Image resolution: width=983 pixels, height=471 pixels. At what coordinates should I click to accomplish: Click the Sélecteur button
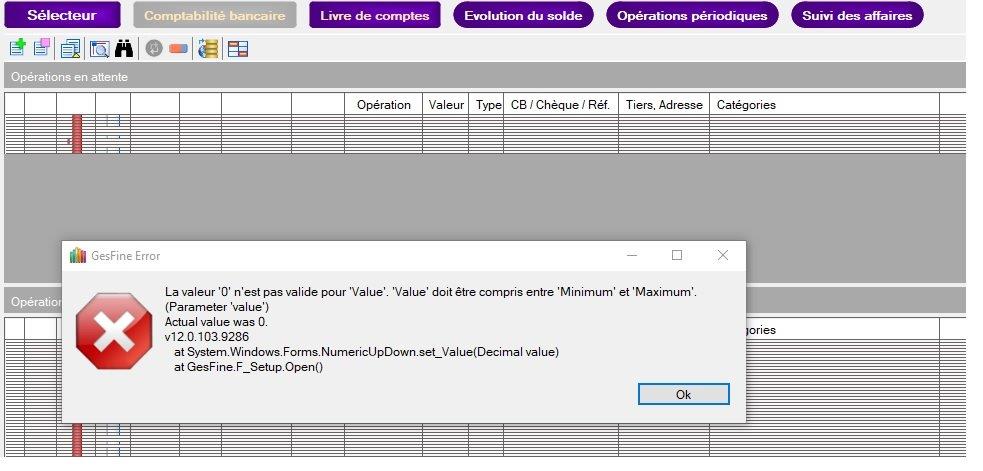pos(62,16)
